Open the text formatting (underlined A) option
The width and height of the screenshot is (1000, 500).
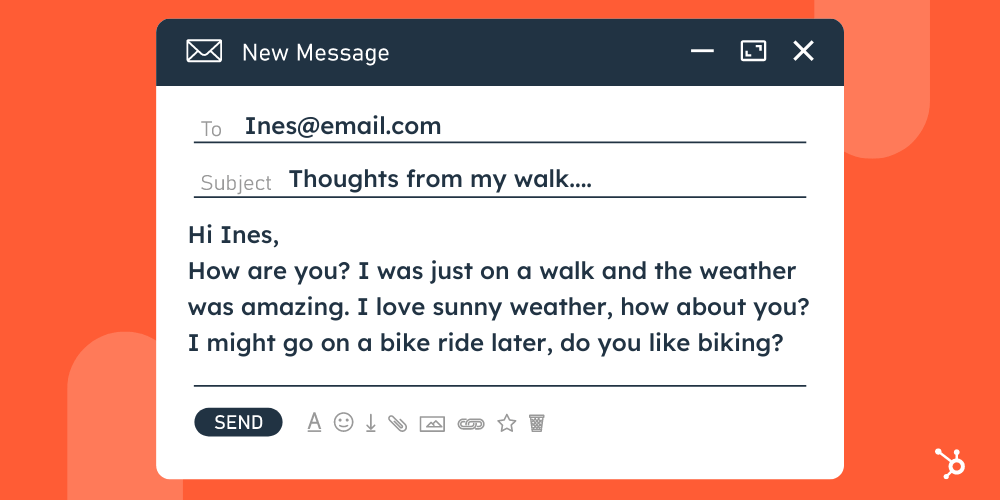tap(314, 422)
